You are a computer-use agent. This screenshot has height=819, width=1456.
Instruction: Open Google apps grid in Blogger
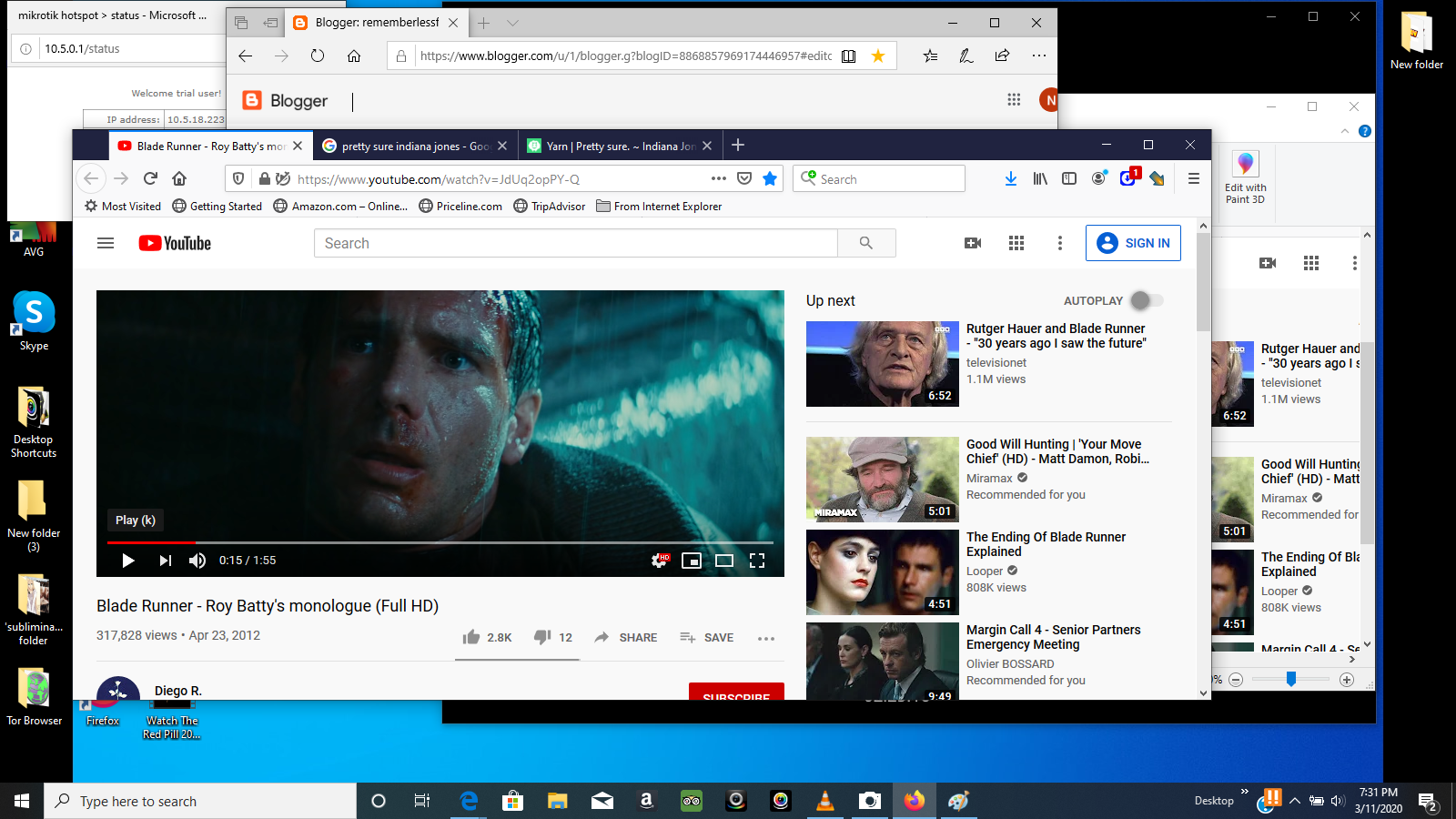[x=1014, y=99]
